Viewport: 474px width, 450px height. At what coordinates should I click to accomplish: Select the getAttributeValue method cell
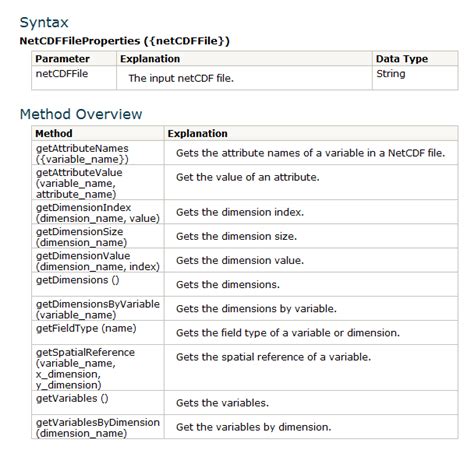98,183
